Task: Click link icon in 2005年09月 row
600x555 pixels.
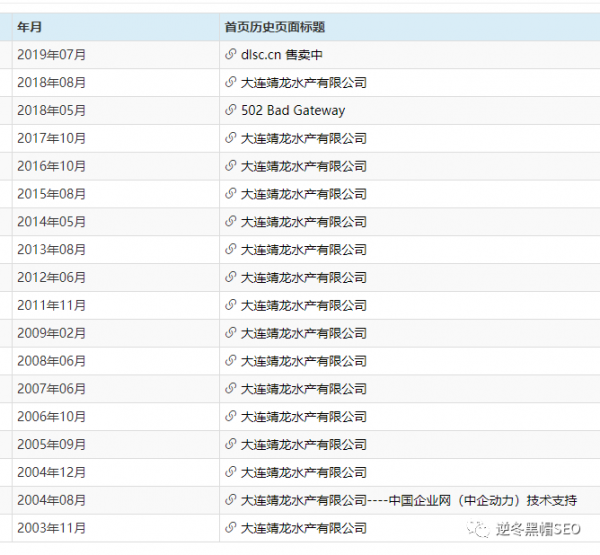Action: (x=230, y=444)
